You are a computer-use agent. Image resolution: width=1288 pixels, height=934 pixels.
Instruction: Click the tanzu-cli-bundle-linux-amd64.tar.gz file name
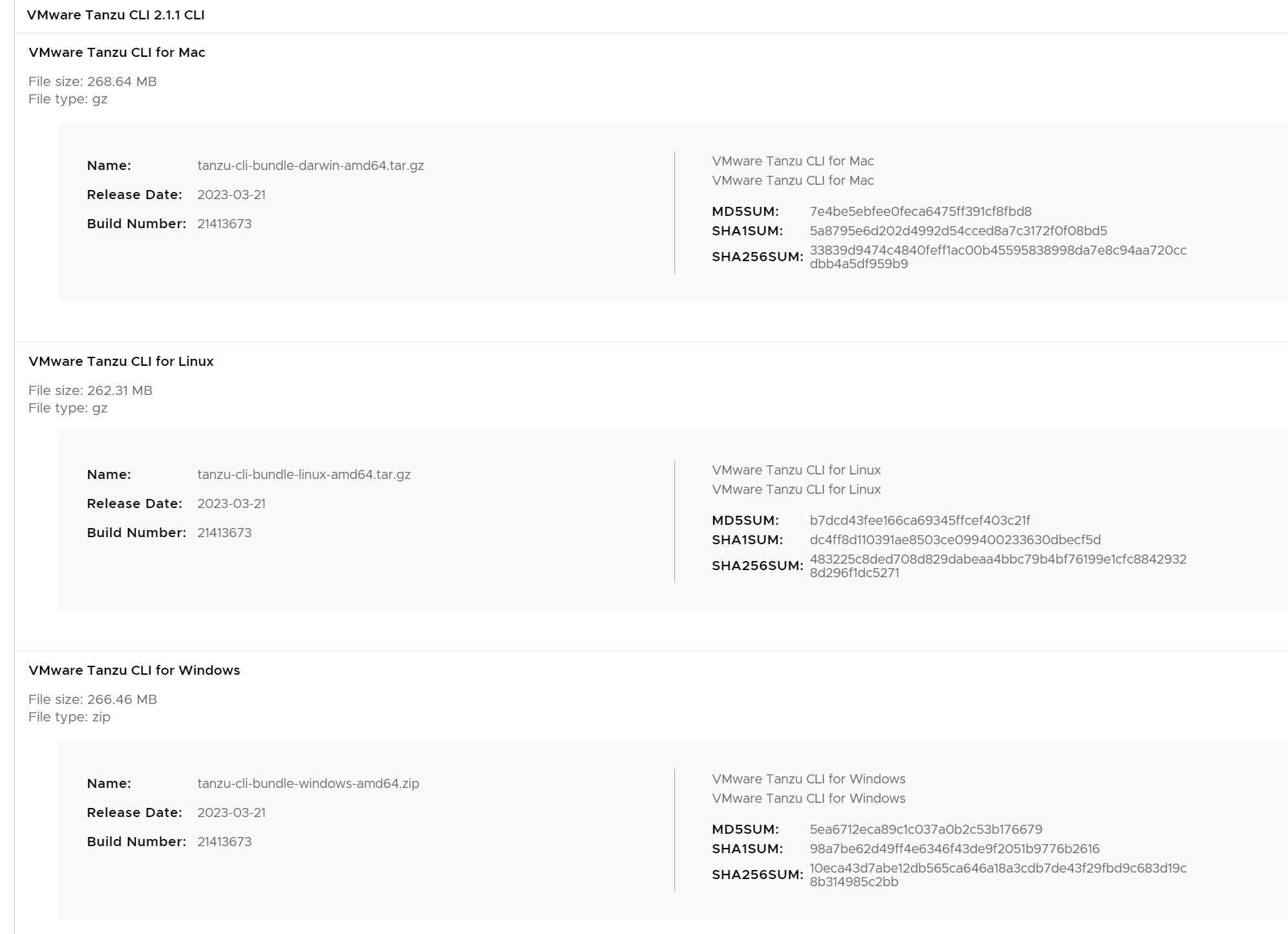click(304, 474)
